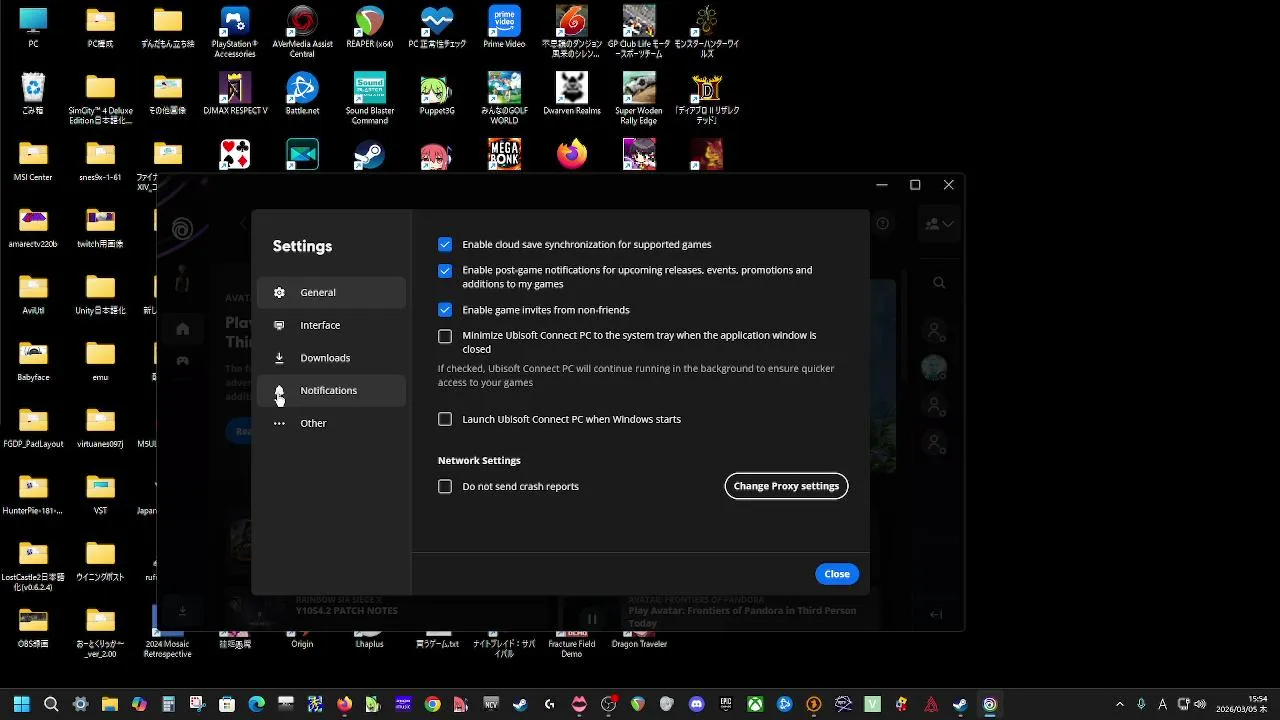
Task: Select the Fracture Field Demo icon
Action: (572, 644)
